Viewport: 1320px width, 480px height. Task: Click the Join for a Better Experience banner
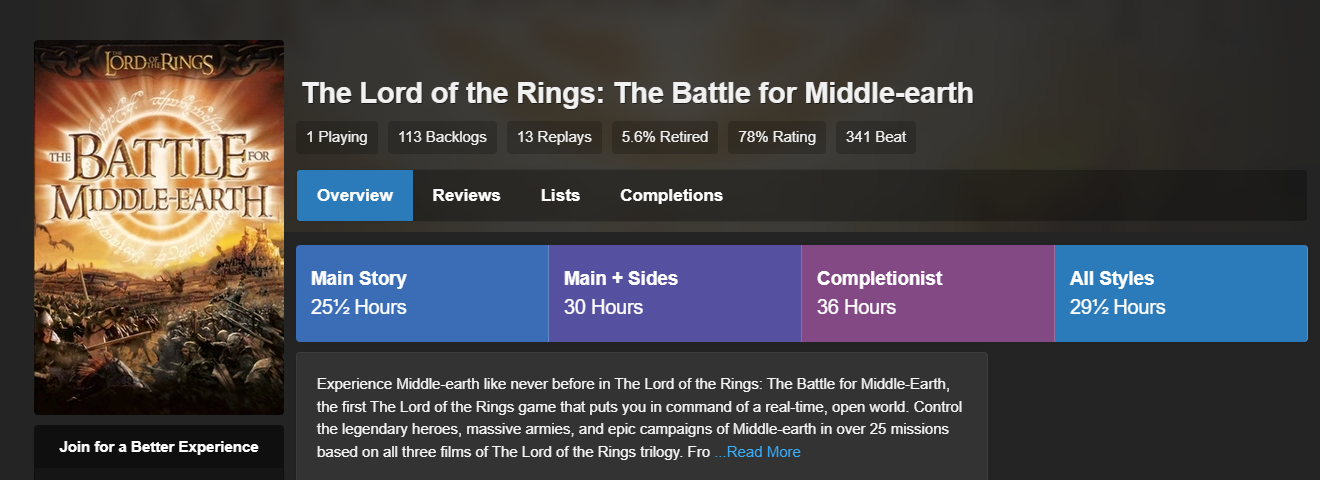[159, 447]
